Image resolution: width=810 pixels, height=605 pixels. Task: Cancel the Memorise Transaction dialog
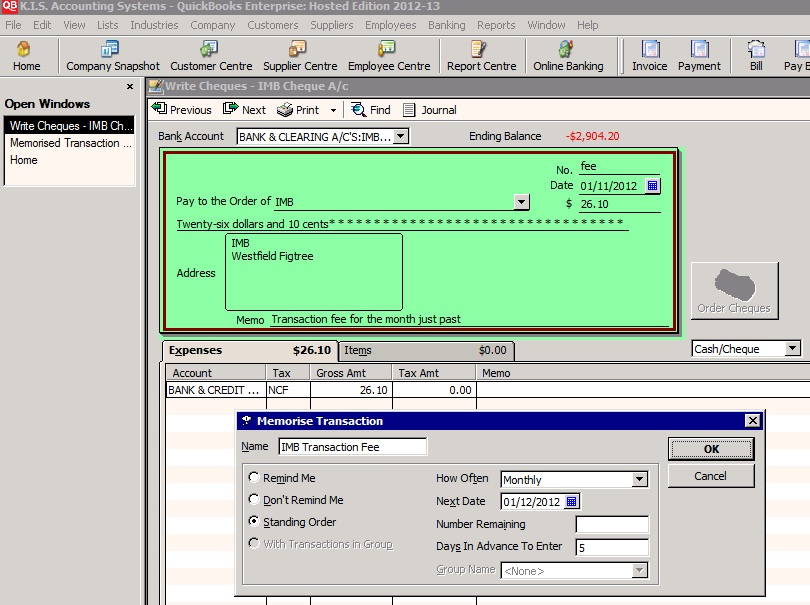[711, 476]
